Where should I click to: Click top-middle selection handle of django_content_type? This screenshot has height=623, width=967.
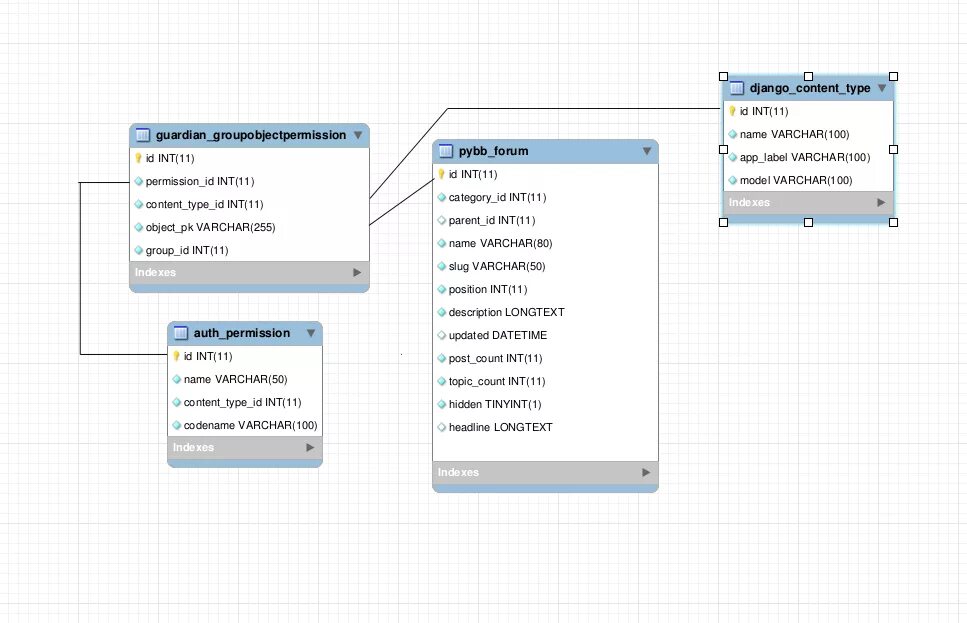809,76
